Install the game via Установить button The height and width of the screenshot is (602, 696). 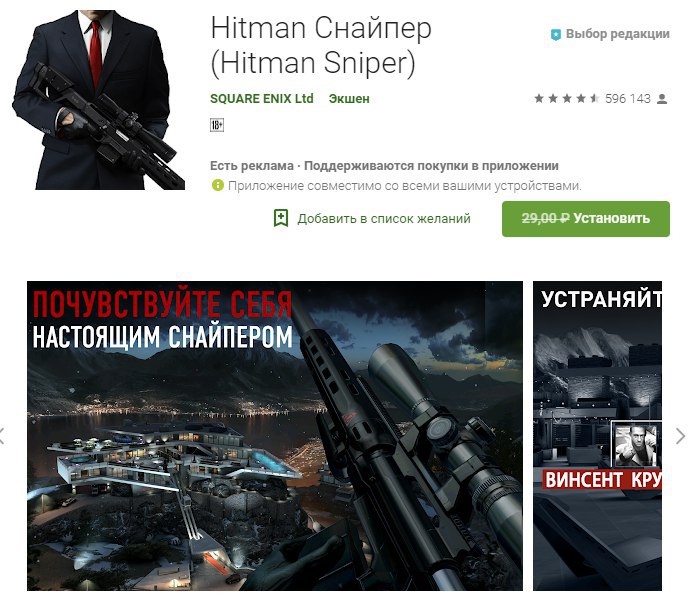click(585, 218)
